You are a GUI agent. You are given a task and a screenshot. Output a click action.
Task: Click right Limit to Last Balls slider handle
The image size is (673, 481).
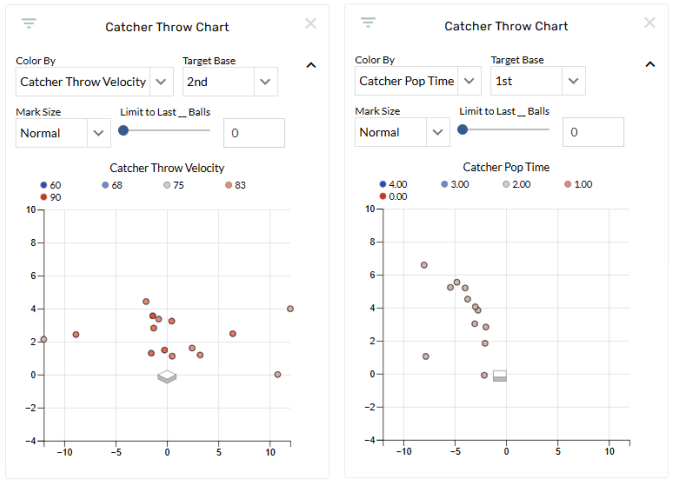tap(463, 129)
